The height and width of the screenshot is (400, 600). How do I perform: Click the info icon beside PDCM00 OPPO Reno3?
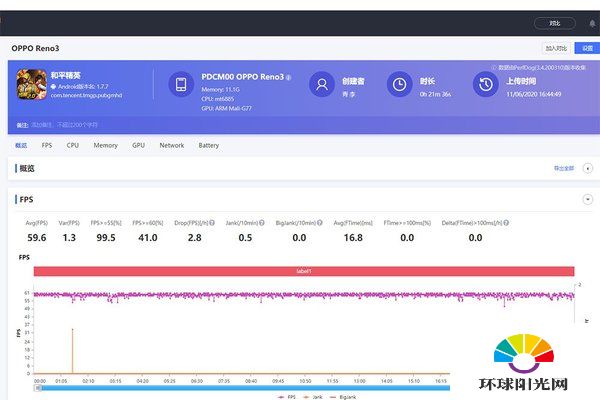[x=289, y=77]
